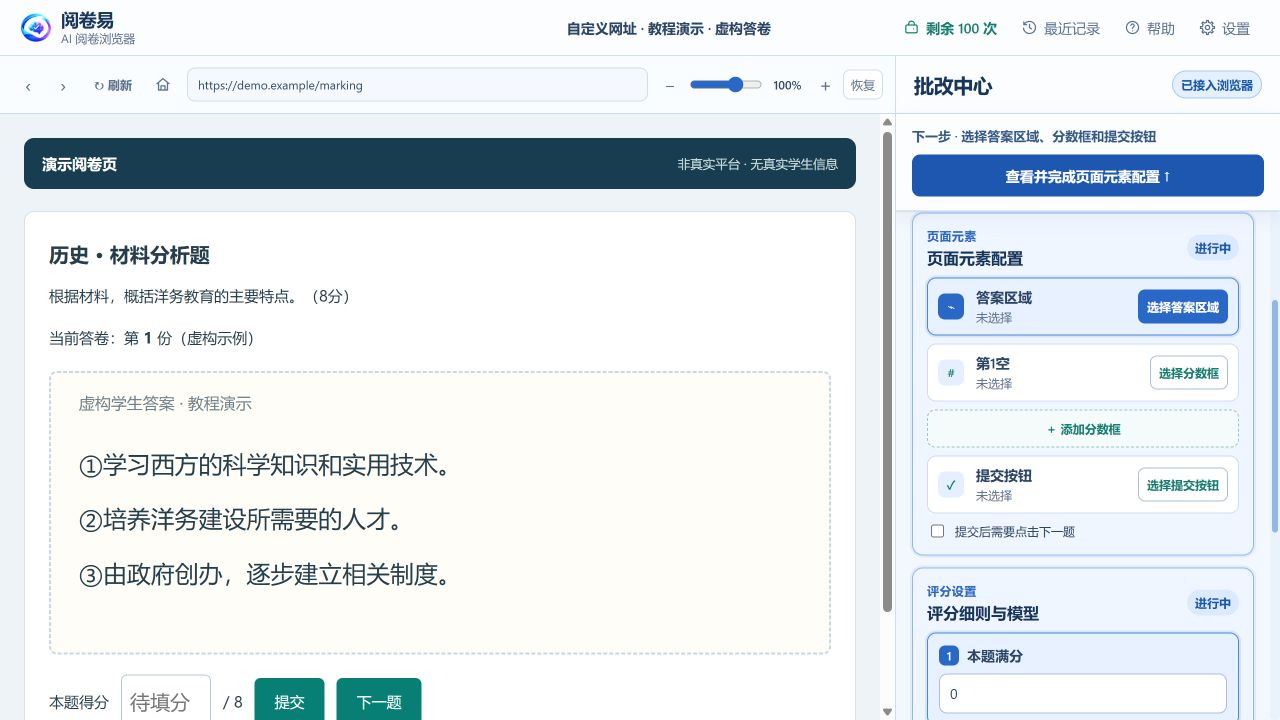1280x720 pixels.
Task: Click answer line ③由政府创办，逐步建立相关制度。
Action: coord(265,575)
